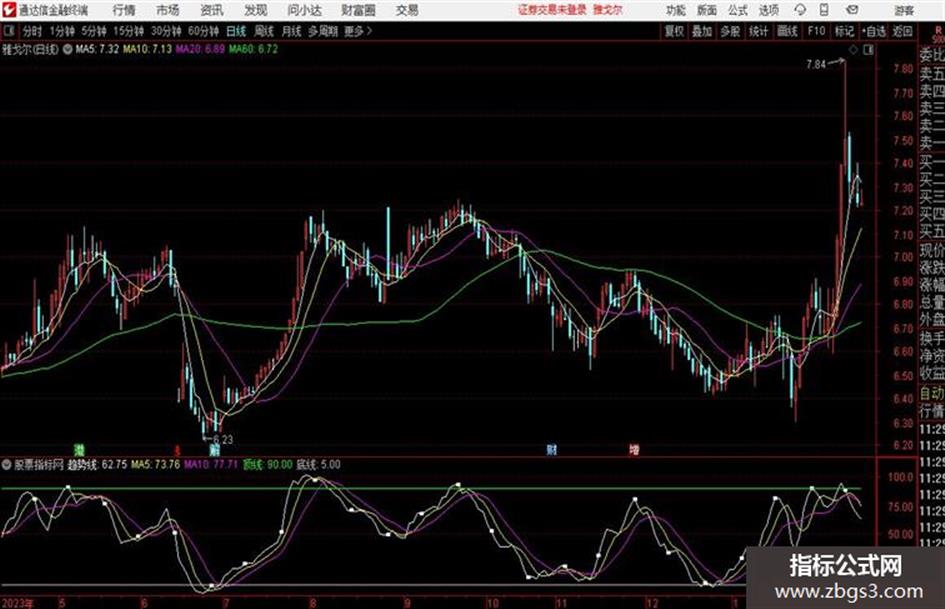Toggle the left sidebar panel icon
The height and width of the screenshot is (609, 945).
(x=8, y=31)
